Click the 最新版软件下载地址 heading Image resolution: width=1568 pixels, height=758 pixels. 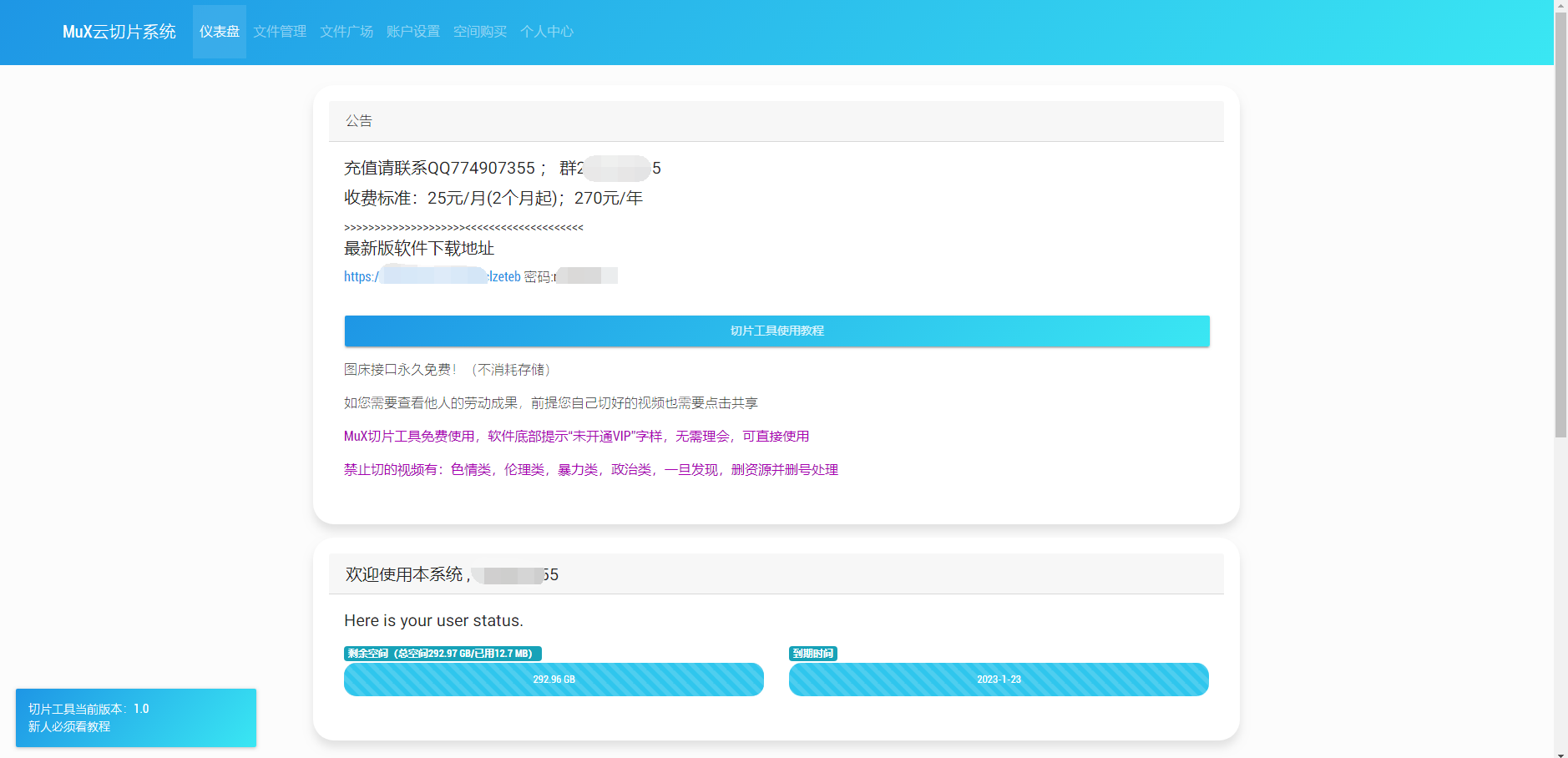pyautogui.click(x=419, y=248)
